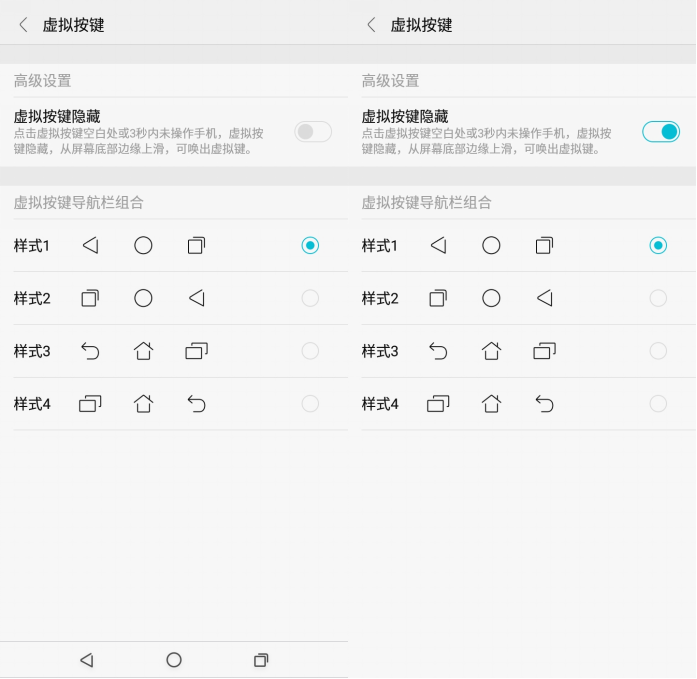Select 样式3 radio button on left screen

tap(310, 351)
